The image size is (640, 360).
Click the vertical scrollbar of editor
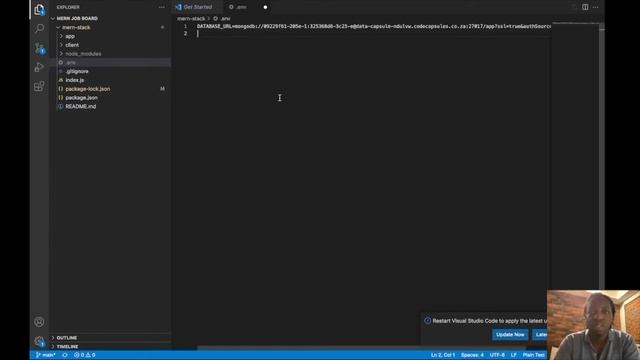602,157
